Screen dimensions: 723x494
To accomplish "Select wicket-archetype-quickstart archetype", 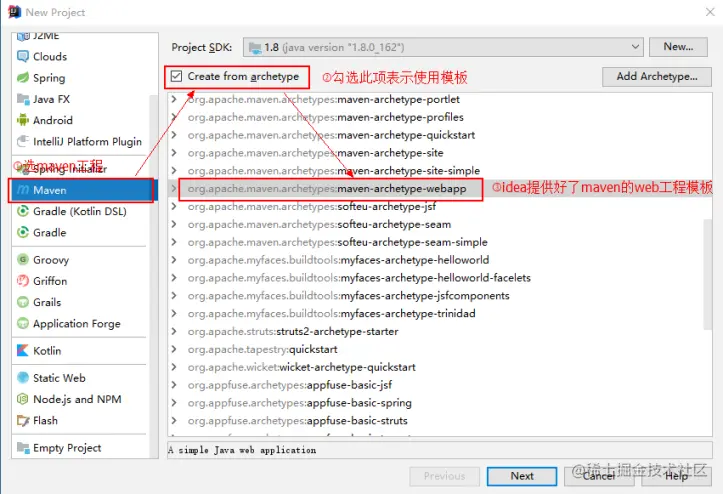I will click(x=302, y=367).
